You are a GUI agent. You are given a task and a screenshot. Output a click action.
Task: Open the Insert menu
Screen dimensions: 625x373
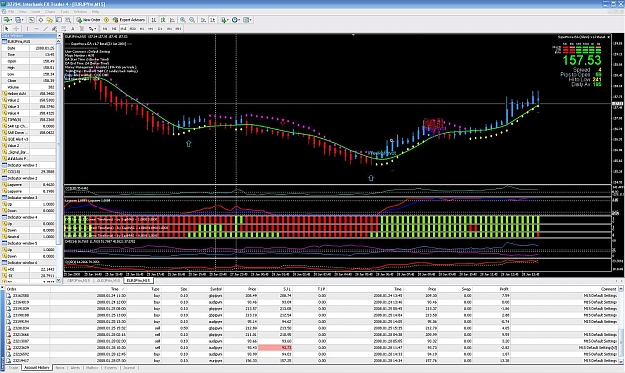[x=35, y=12]
